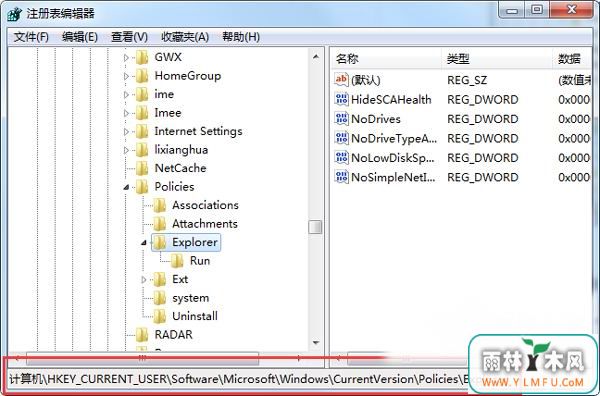Select the Run key name
600x396 pixels.
click(200, 261)
